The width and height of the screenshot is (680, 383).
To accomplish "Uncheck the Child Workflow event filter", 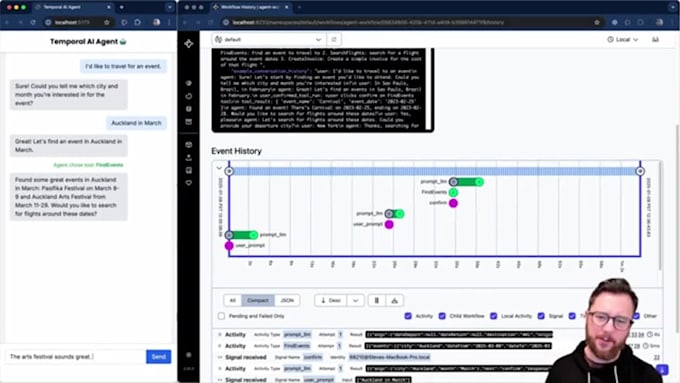I will [x=442, y=316].
